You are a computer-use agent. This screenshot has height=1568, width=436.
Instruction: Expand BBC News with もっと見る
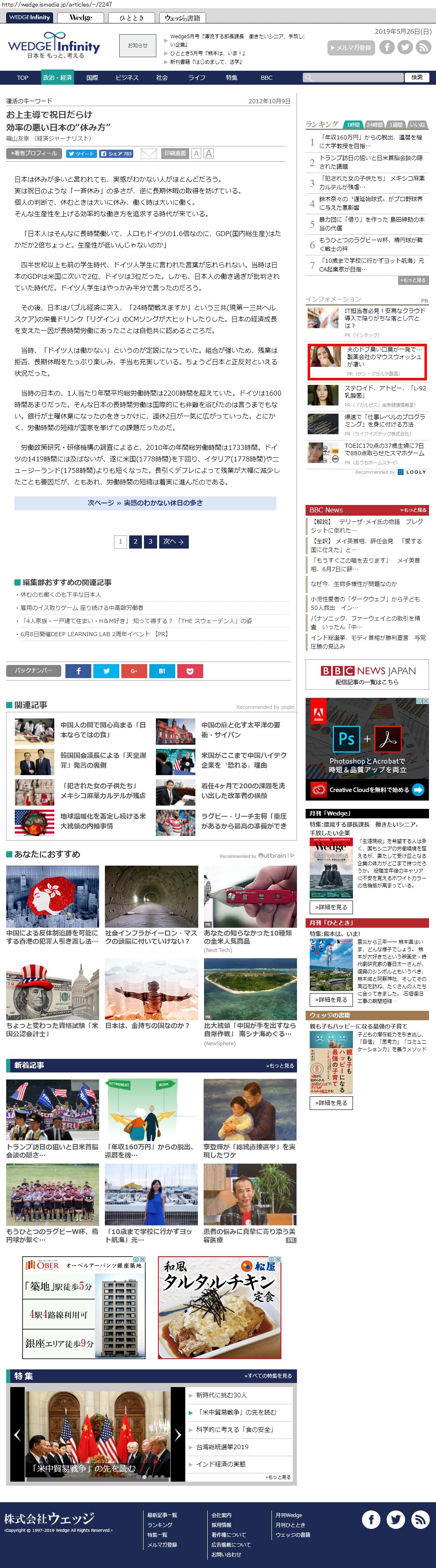pos(413,510)
